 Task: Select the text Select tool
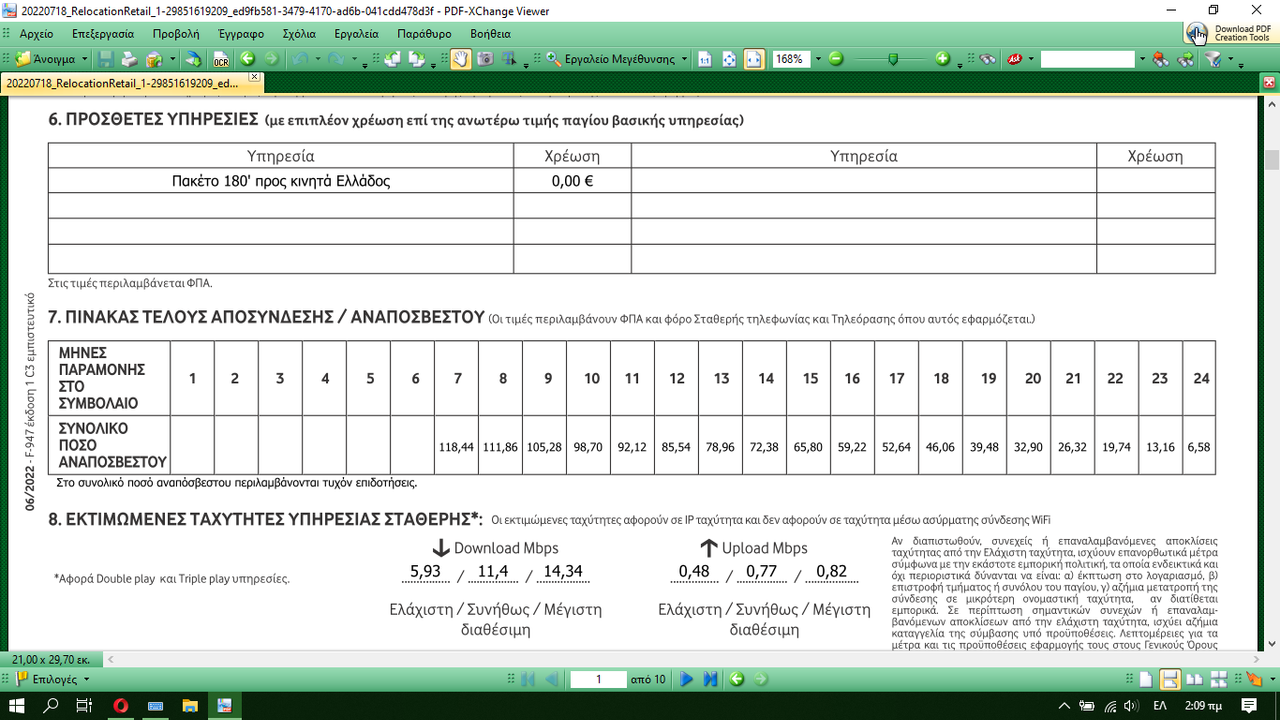pos(509,59)
